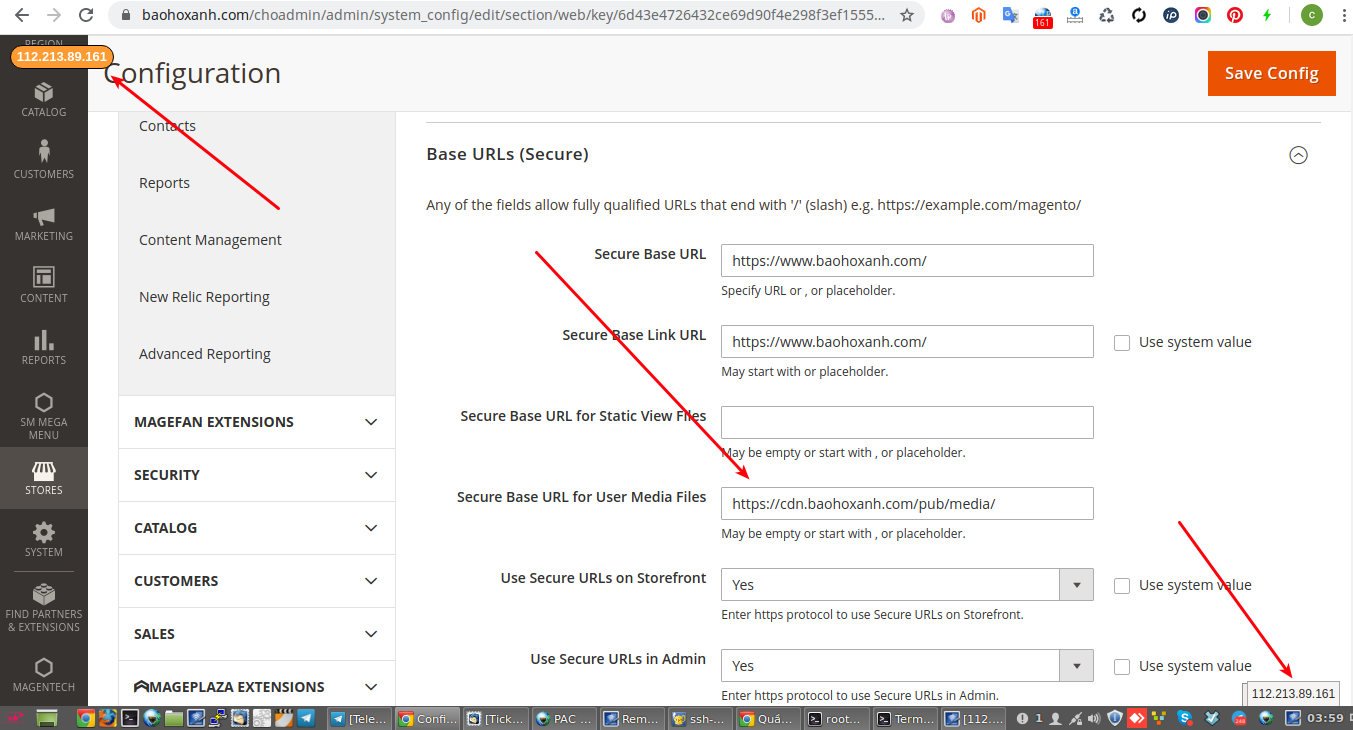Switch to the PAC window in taskbar
The width and height of the screenshot is (1353, 730).
[x=564, y=718]
